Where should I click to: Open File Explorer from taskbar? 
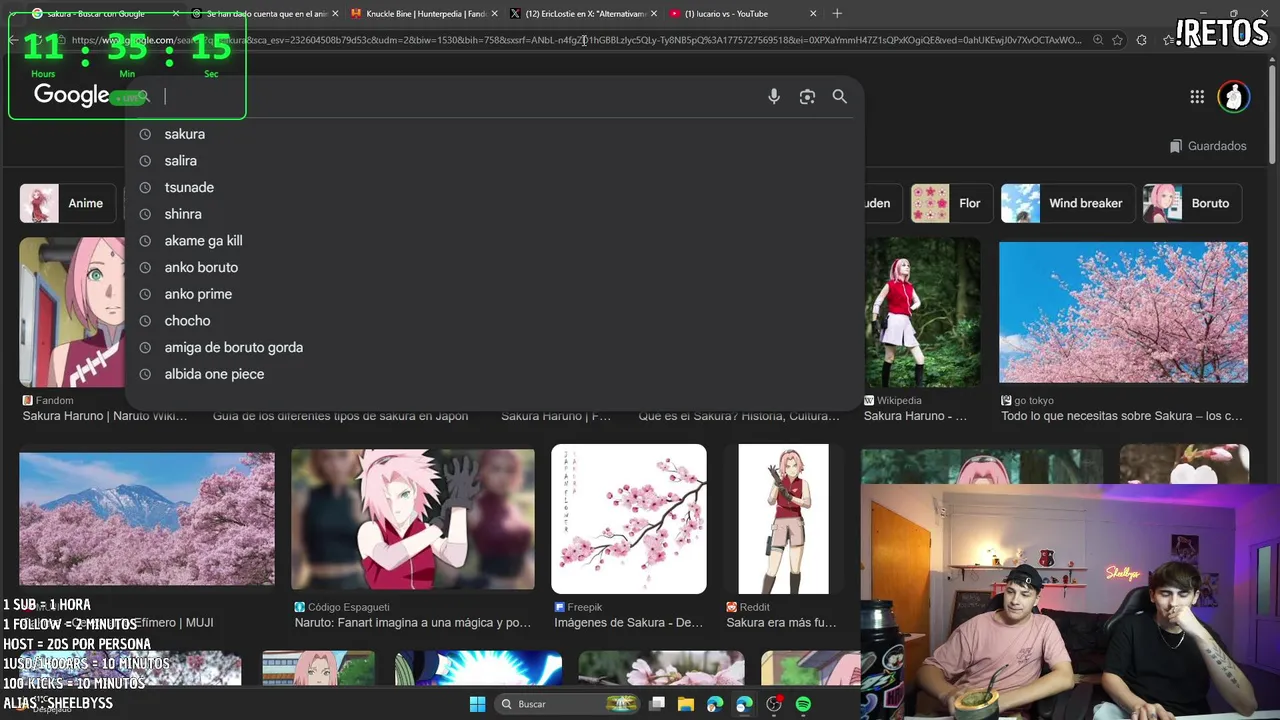click(x=685, y=704)
